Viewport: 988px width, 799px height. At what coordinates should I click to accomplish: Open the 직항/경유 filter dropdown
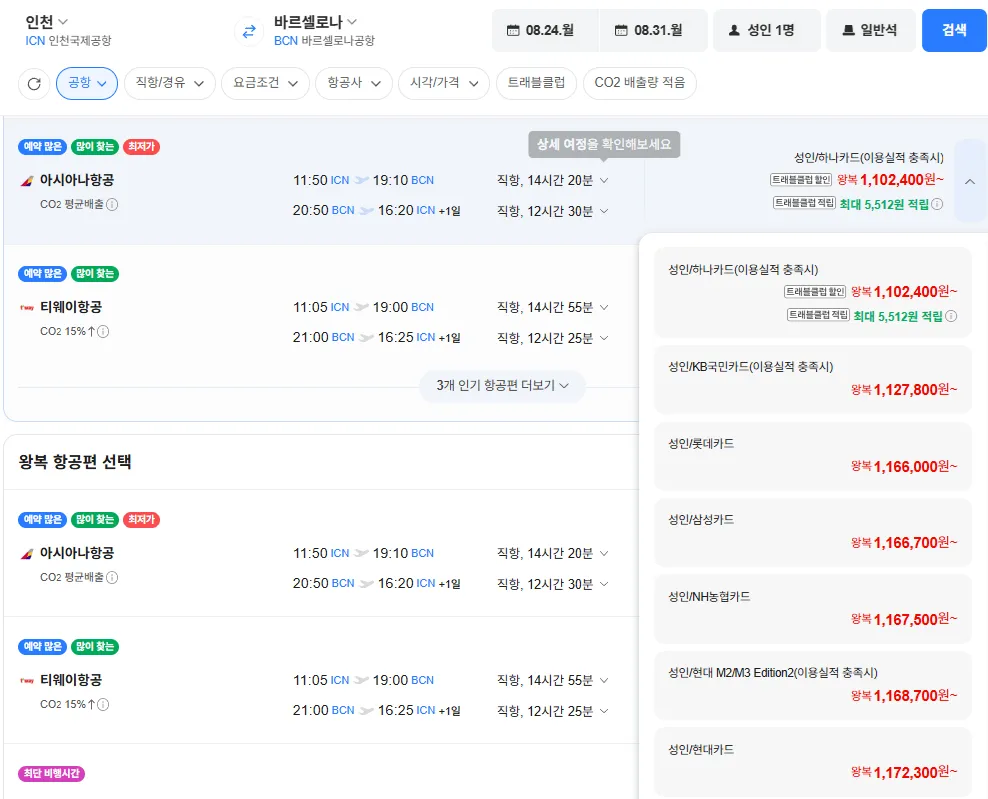[169, 83]
